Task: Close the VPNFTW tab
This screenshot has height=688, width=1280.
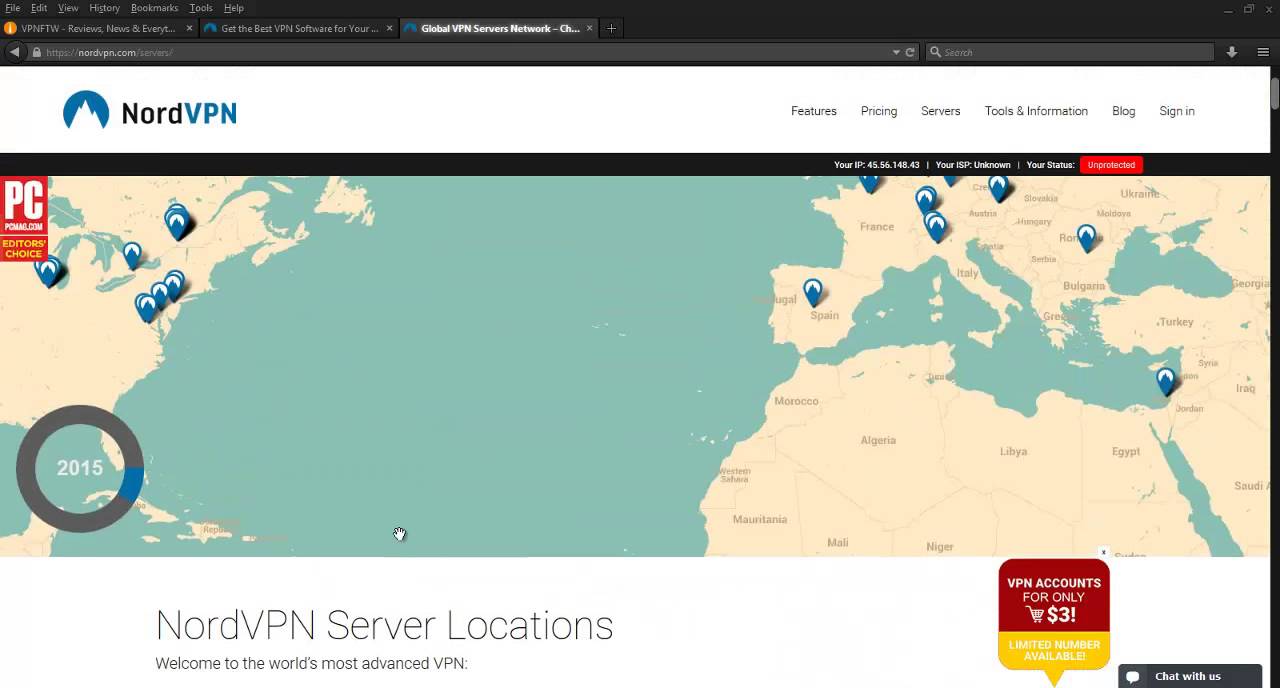Action: click(189, 28)
